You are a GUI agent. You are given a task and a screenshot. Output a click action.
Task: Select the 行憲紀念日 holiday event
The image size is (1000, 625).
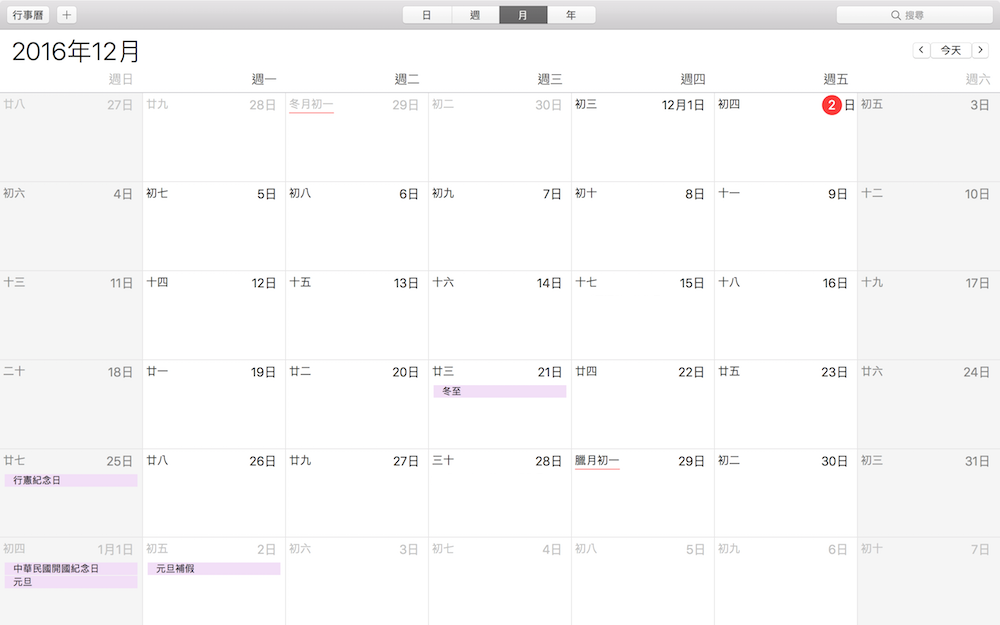point(71,481)
